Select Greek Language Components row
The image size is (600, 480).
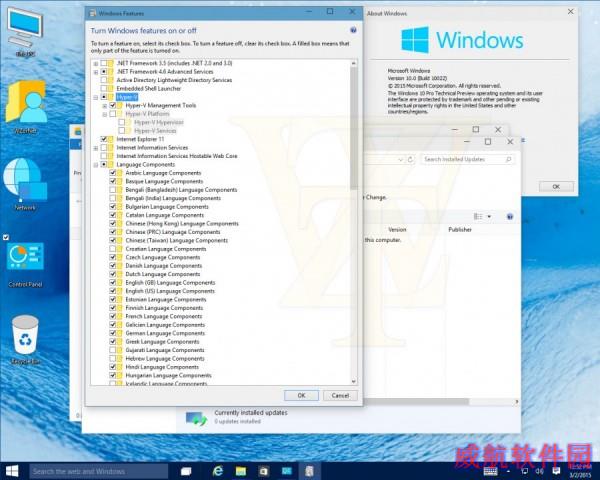coord(162,341)
